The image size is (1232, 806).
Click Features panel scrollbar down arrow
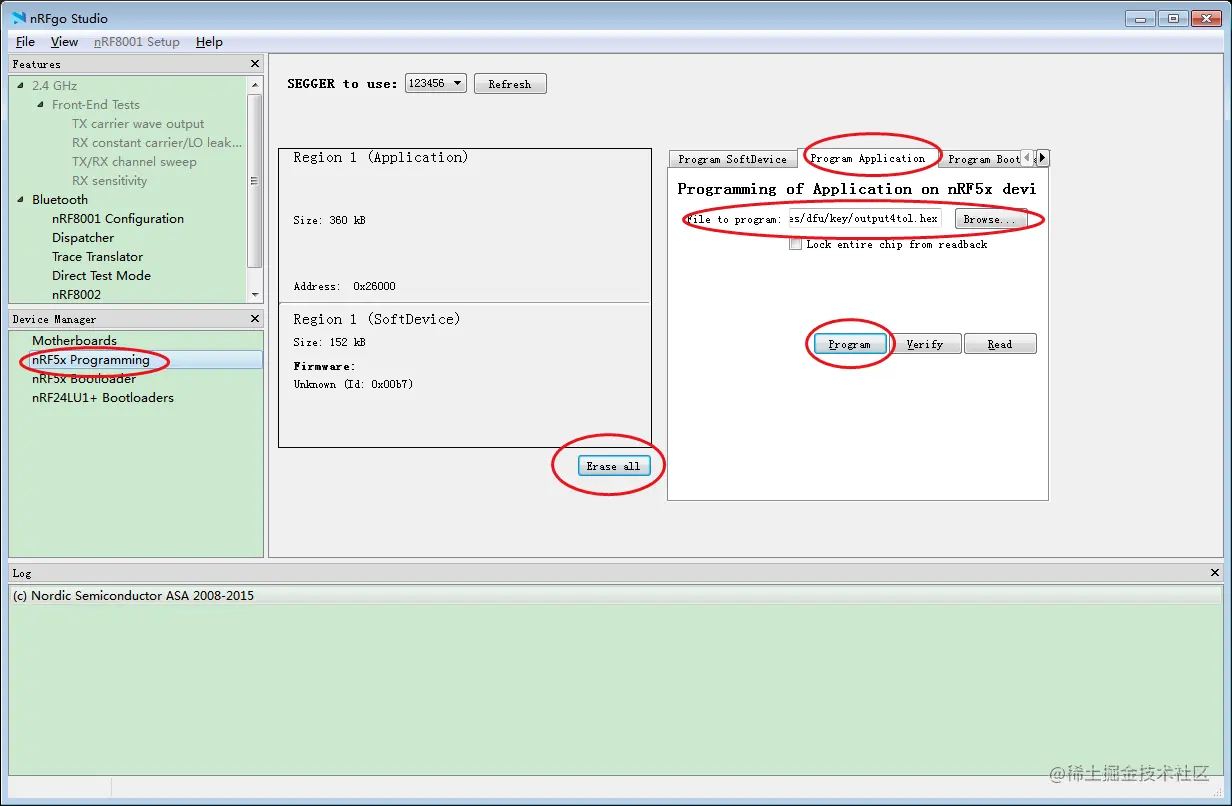click(255, 295)
